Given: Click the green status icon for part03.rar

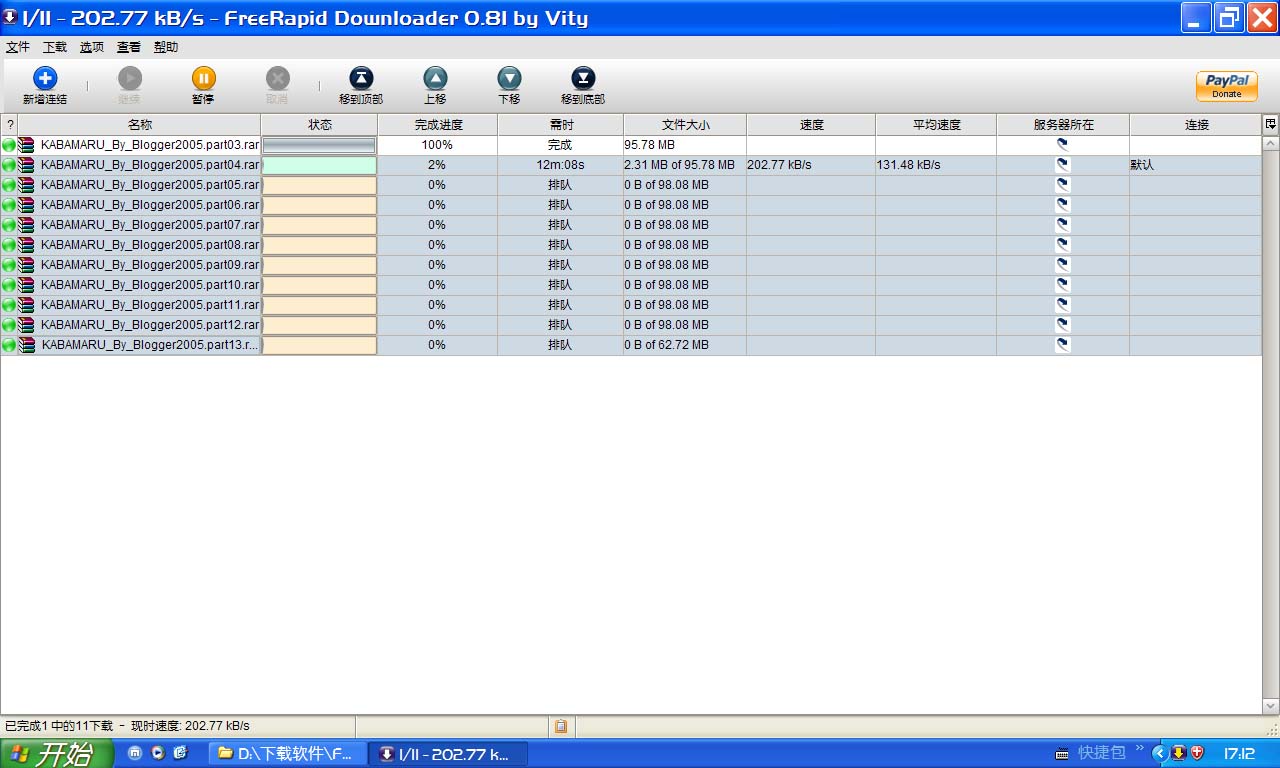Looking at the screenshot, I should click(9, 145).
